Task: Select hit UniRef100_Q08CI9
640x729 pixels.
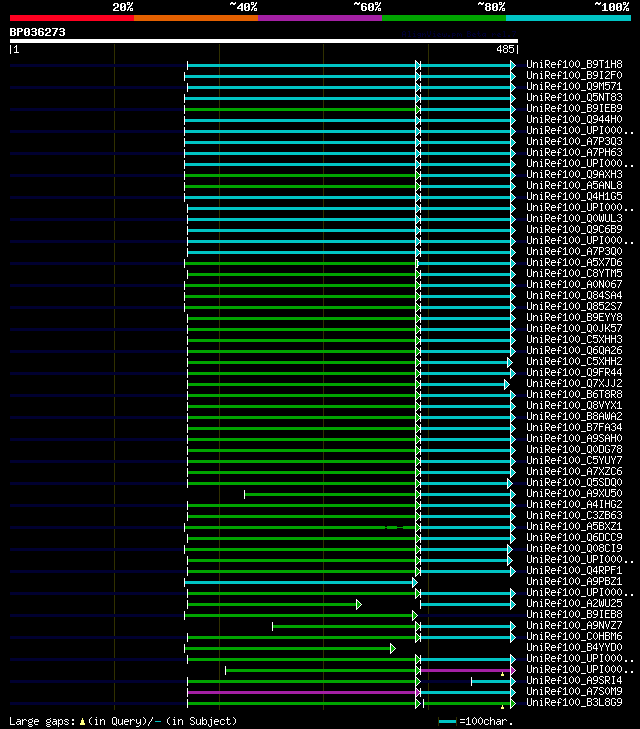Action: [574, 549]
